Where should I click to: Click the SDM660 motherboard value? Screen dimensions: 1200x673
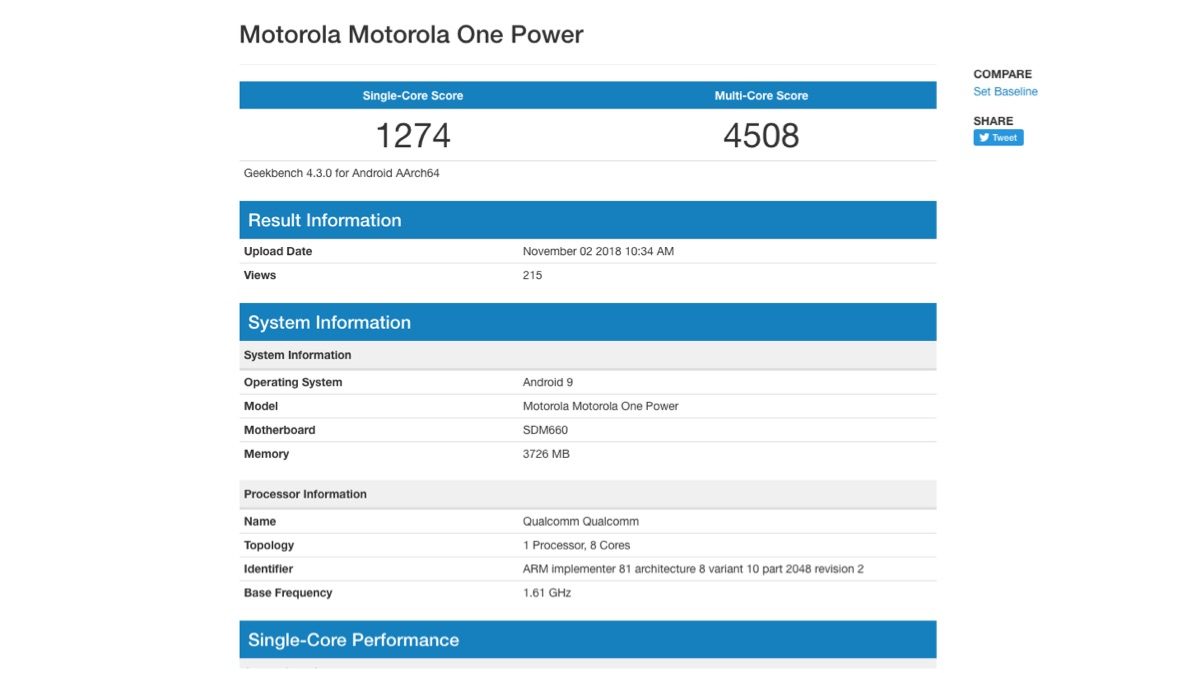[x=545, y=431]
